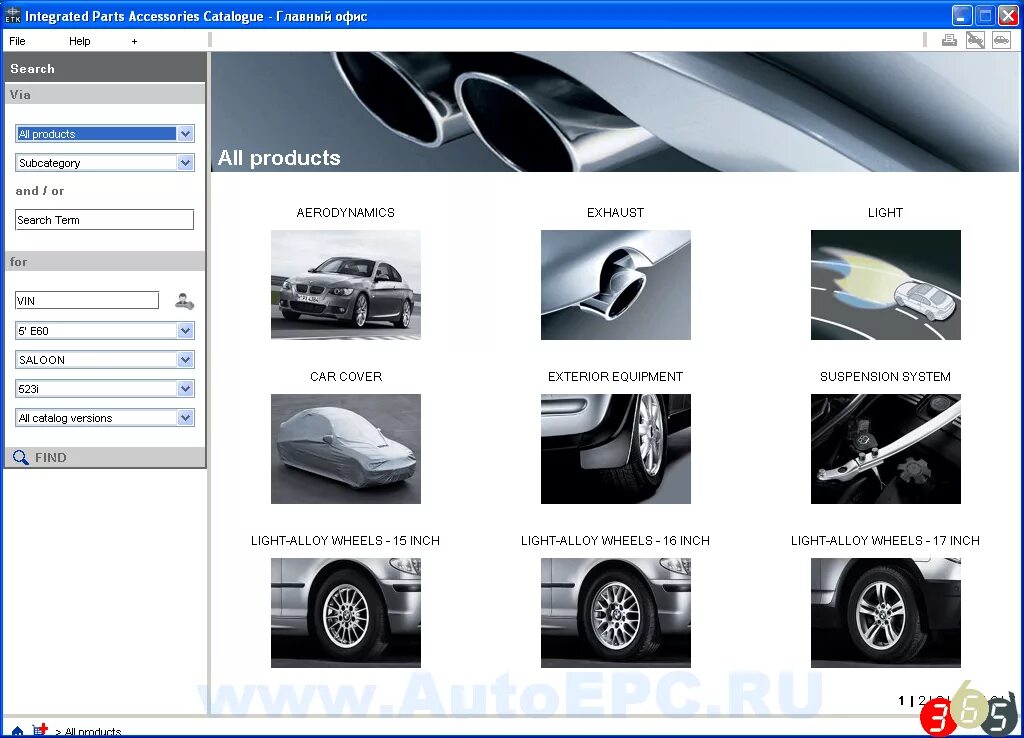Select the crossed-out car icon
The image size is (1024, 738).
tap(974, 39)
